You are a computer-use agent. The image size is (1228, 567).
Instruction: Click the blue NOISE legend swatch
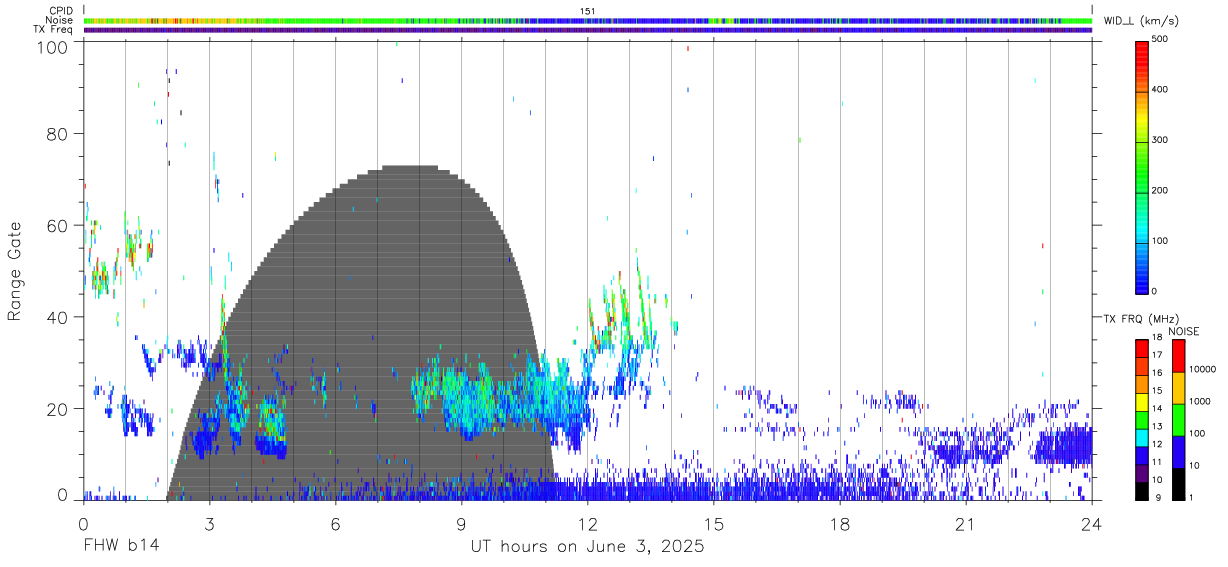point(1179,451)
